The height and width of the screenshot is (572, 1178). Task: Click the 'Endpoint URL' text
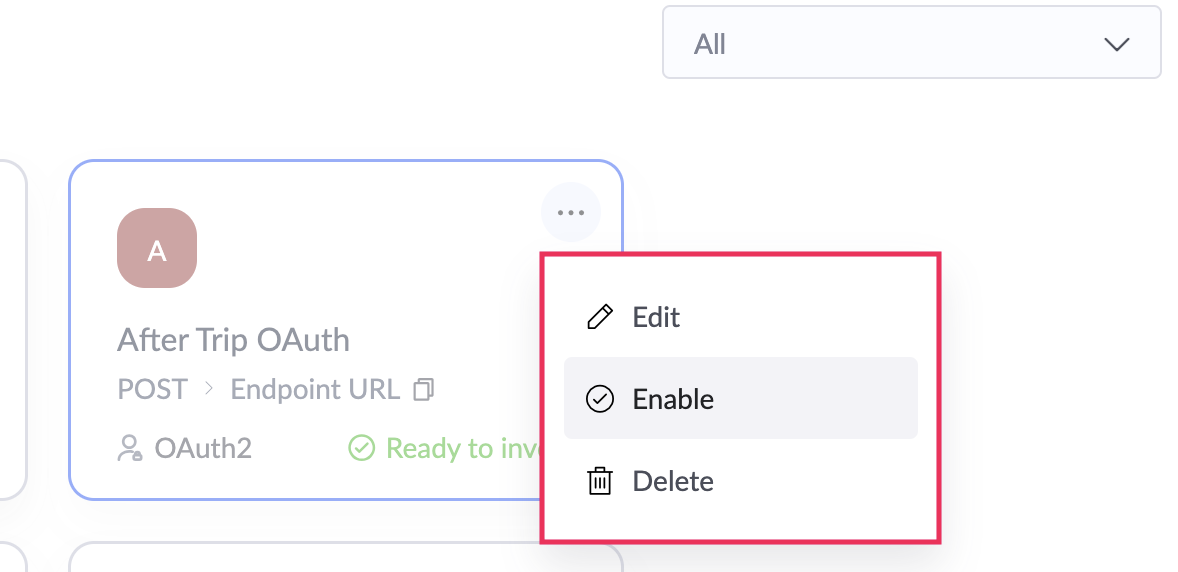(x=315, y=389)
